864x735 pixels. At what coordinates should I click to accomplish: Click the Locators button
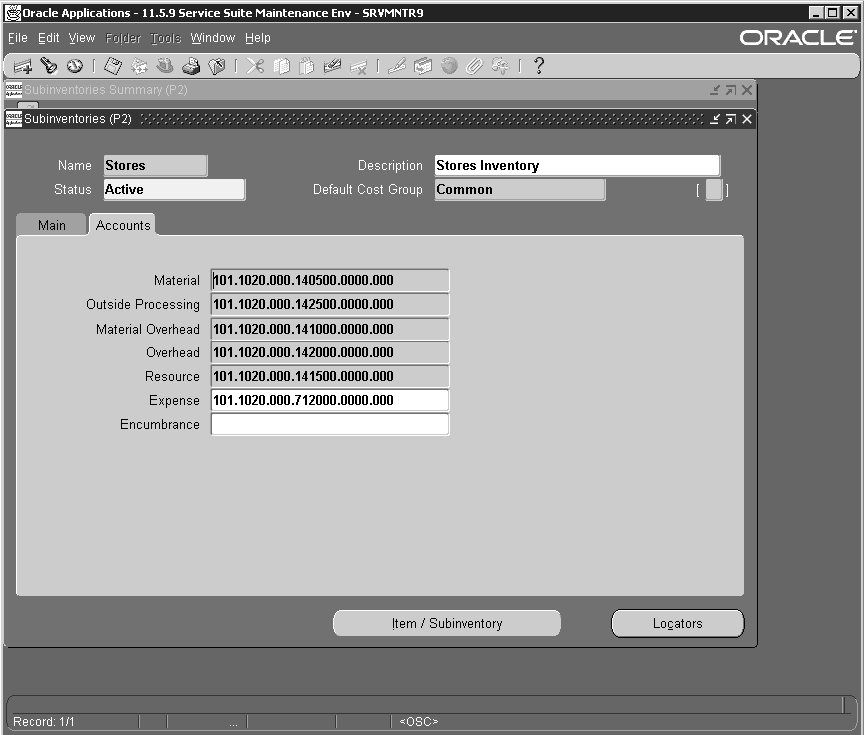click(678, 623)
